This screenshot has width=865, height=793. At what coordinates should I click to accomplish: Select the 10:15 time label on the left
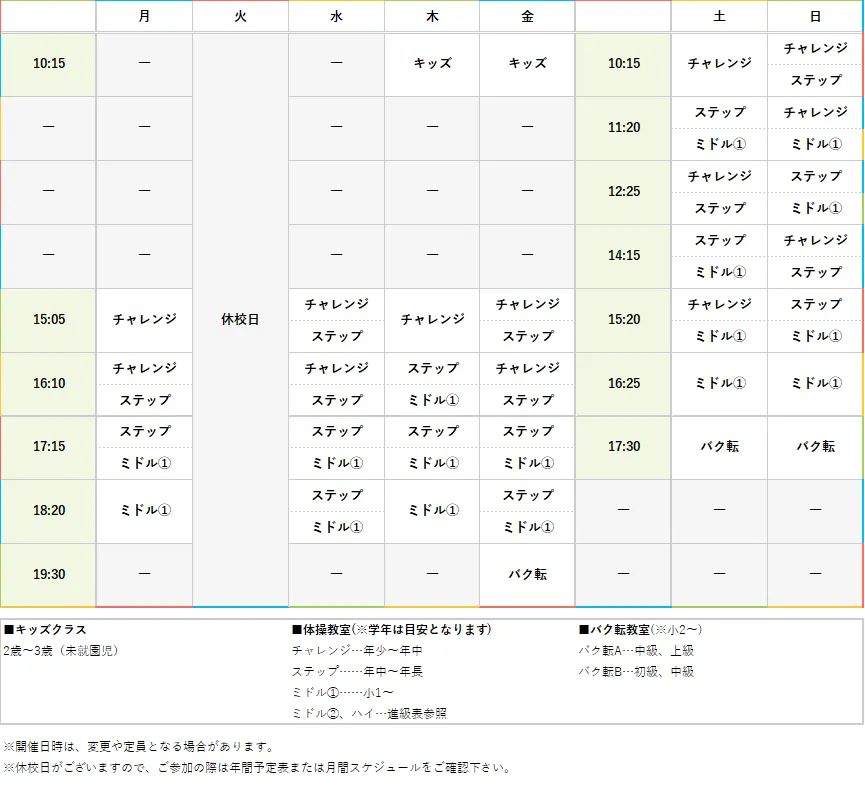click(x=48, y=64)
